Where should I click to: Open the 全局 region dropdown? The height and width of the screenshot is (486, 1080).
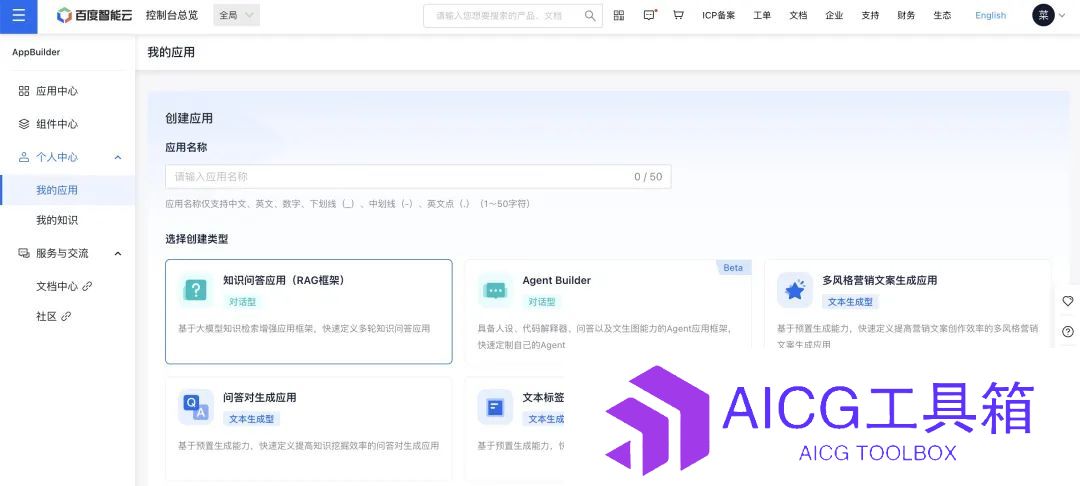(x=236, y=15)
